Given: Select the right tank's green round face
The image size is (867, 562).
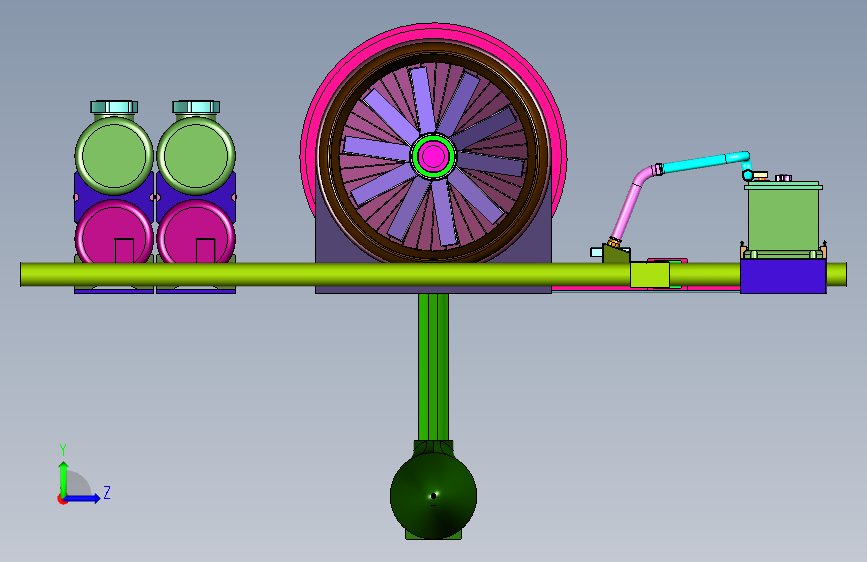Looking at the screenshot, I should (196, 156).
